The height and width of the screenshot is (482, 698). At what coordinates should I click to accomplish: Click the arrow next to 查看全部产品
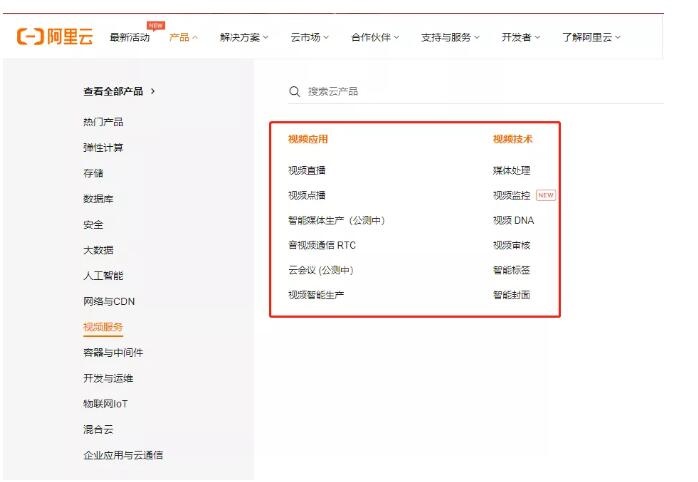pyautogui.click(x=153, y=91)
